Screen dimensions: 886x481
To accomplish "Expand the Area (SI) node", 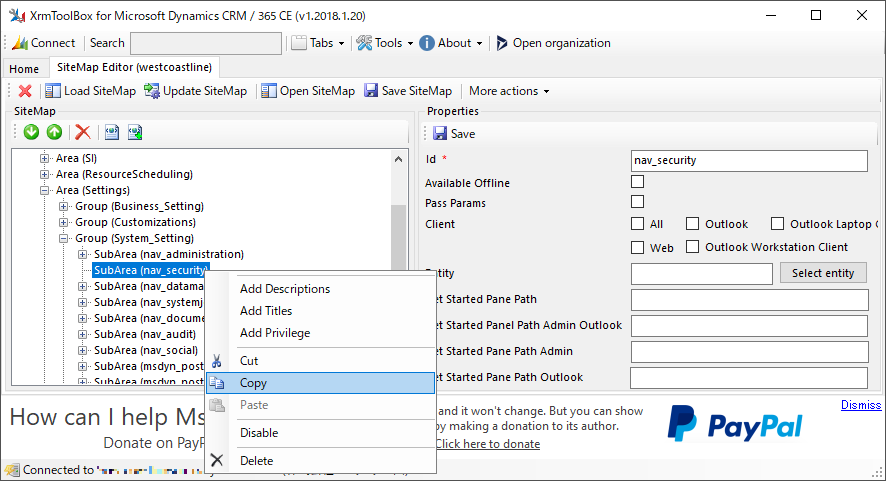I will point(44,158).
